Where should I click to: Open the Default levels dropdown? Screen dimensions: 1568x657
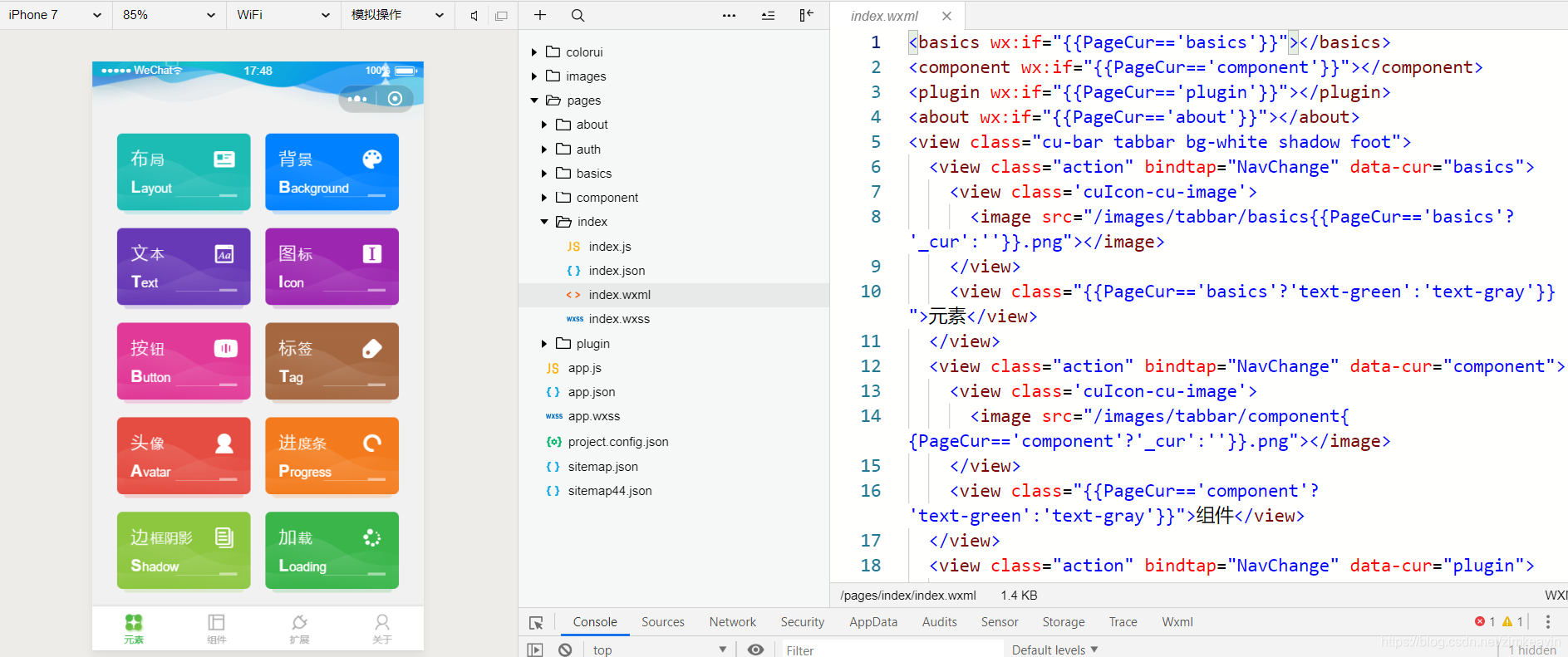(1054, 650)
